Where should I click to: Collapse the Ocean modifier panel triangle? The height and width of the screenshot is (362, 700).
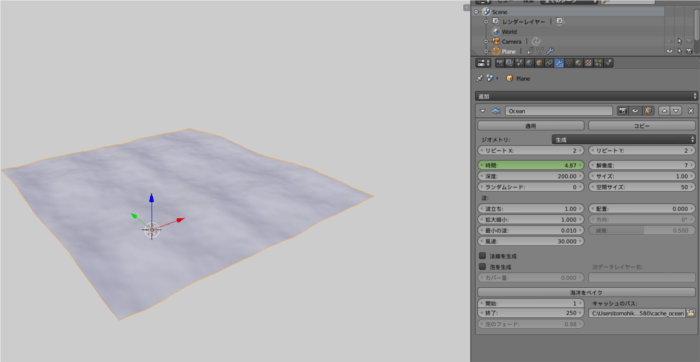click(x=483, y=111)
